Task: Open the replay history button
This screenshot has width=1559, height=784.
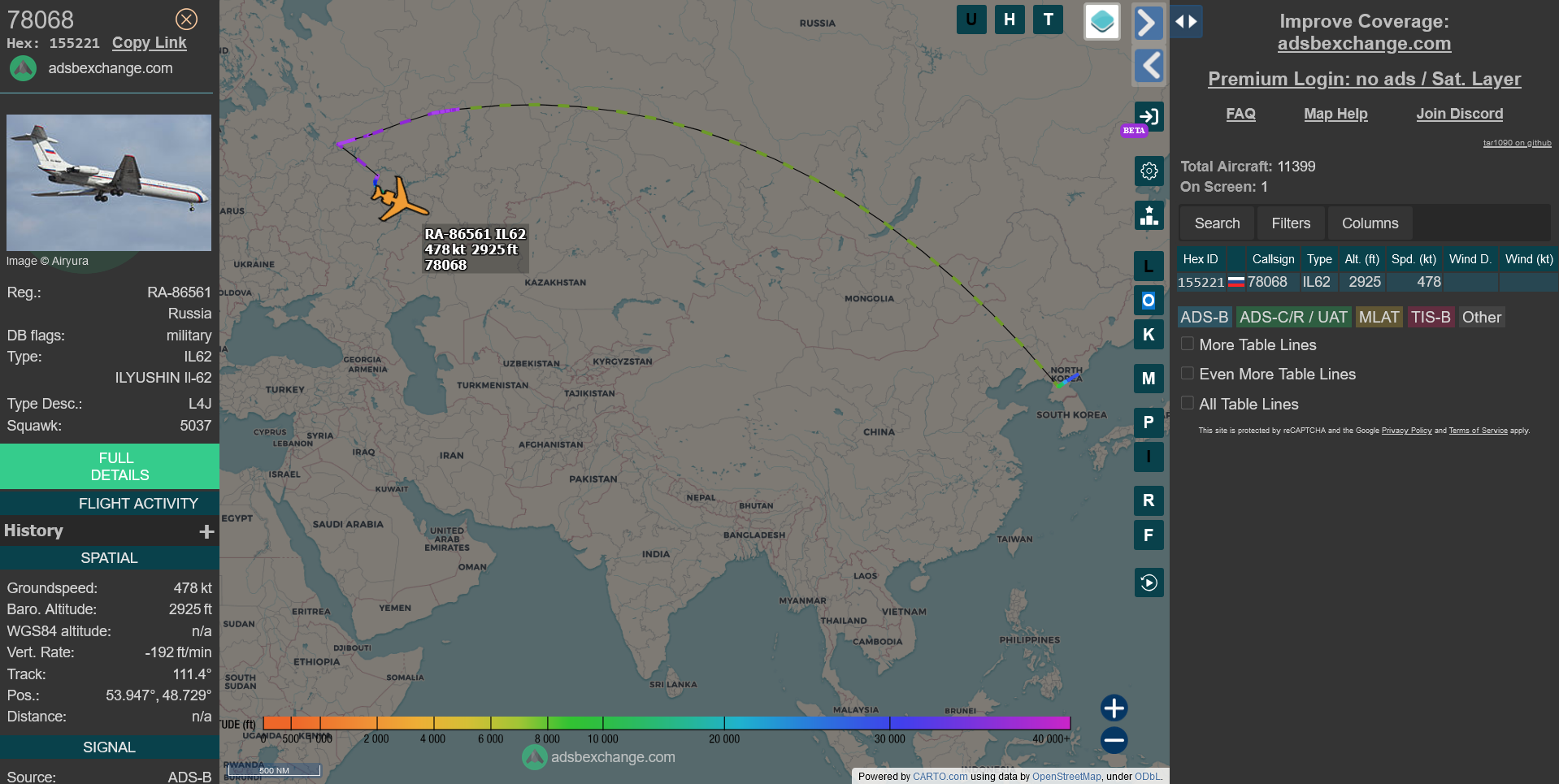Action: (1149, 583)
